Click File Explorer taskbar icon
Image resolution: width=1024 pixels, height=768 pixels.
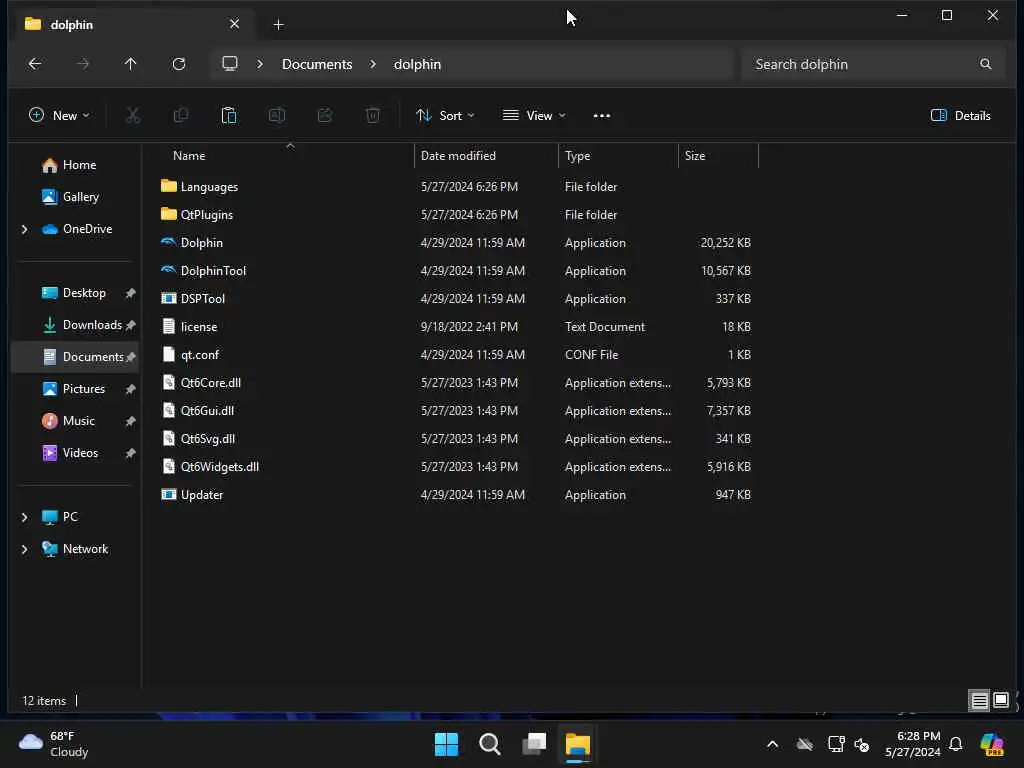[577, 744]
